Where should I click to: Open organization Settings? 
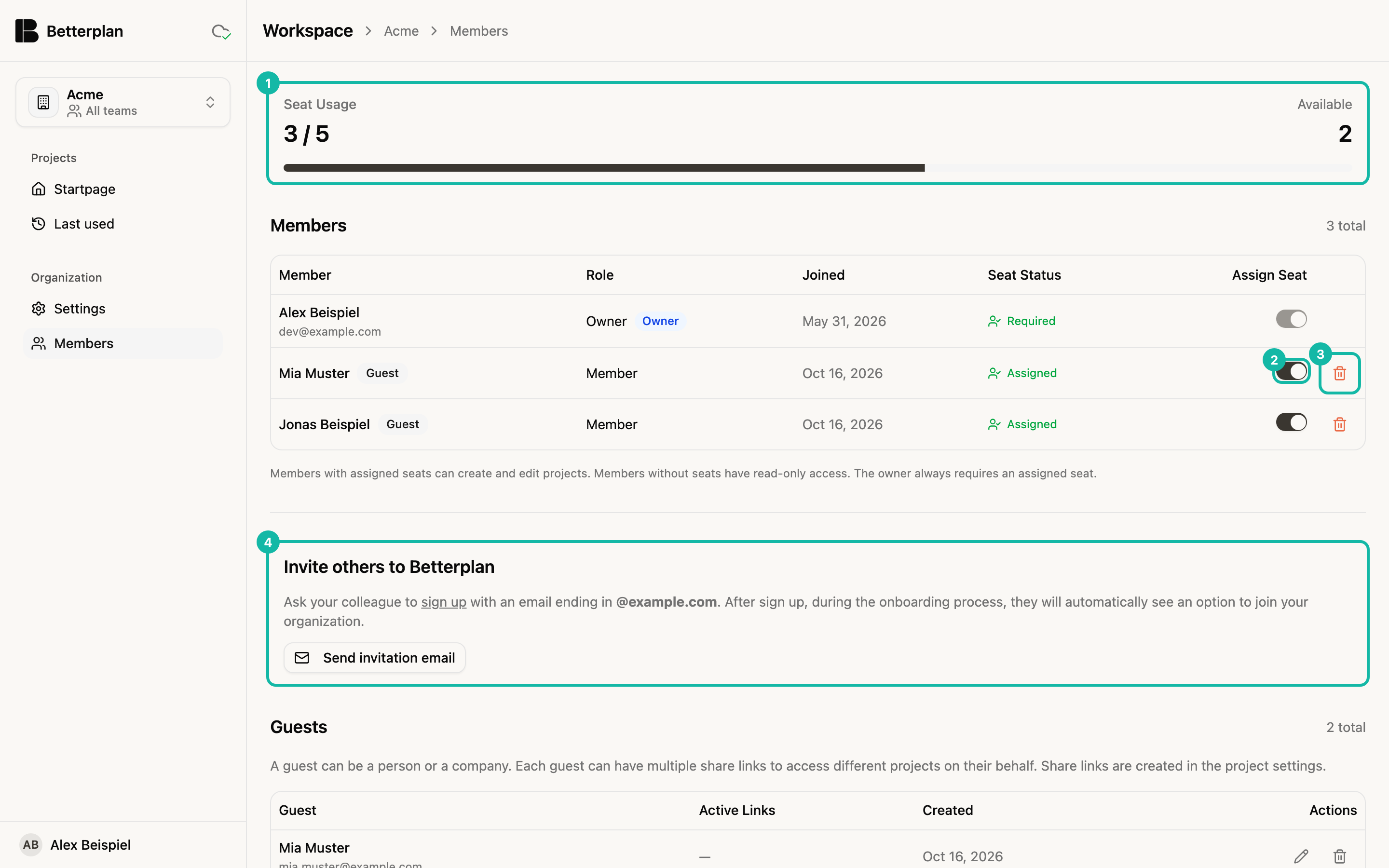(x=123, y=309)
